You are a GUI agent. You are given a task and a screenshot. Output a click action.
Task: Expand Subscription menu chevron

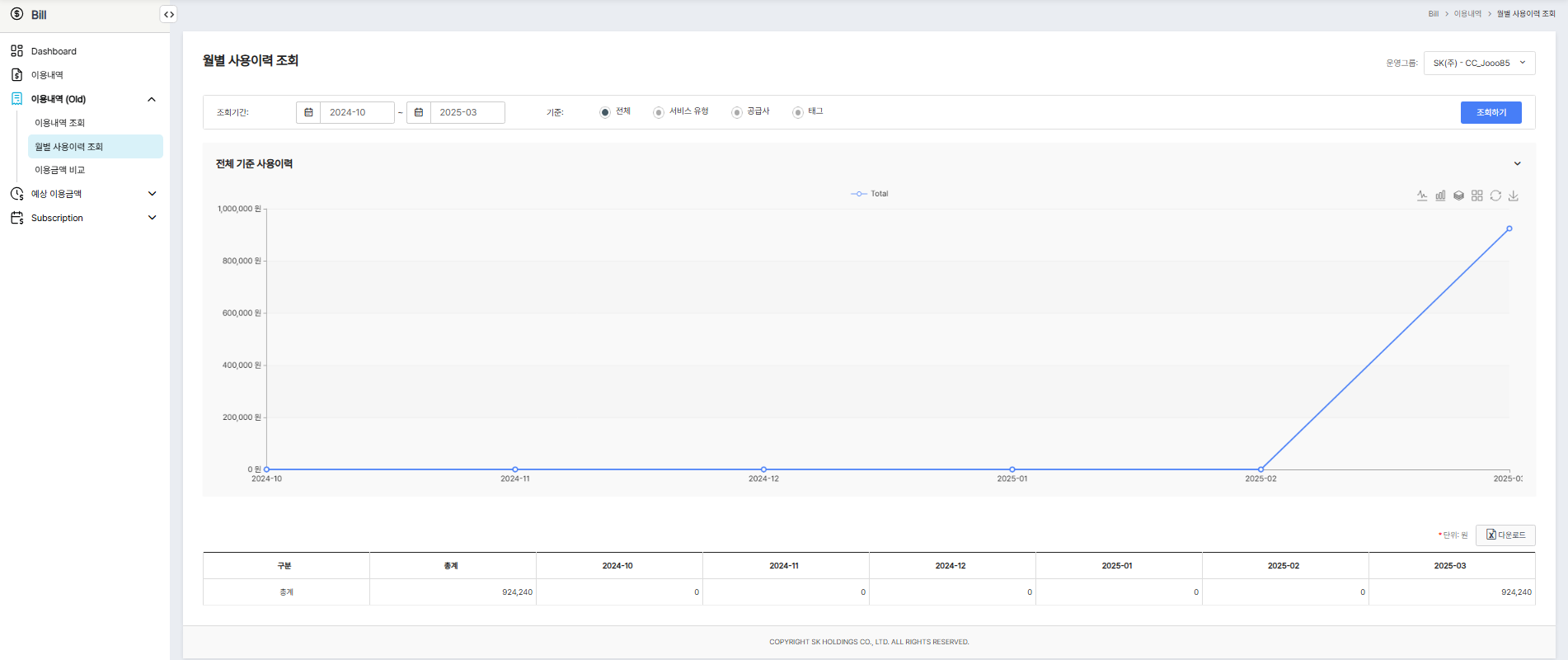152,218
